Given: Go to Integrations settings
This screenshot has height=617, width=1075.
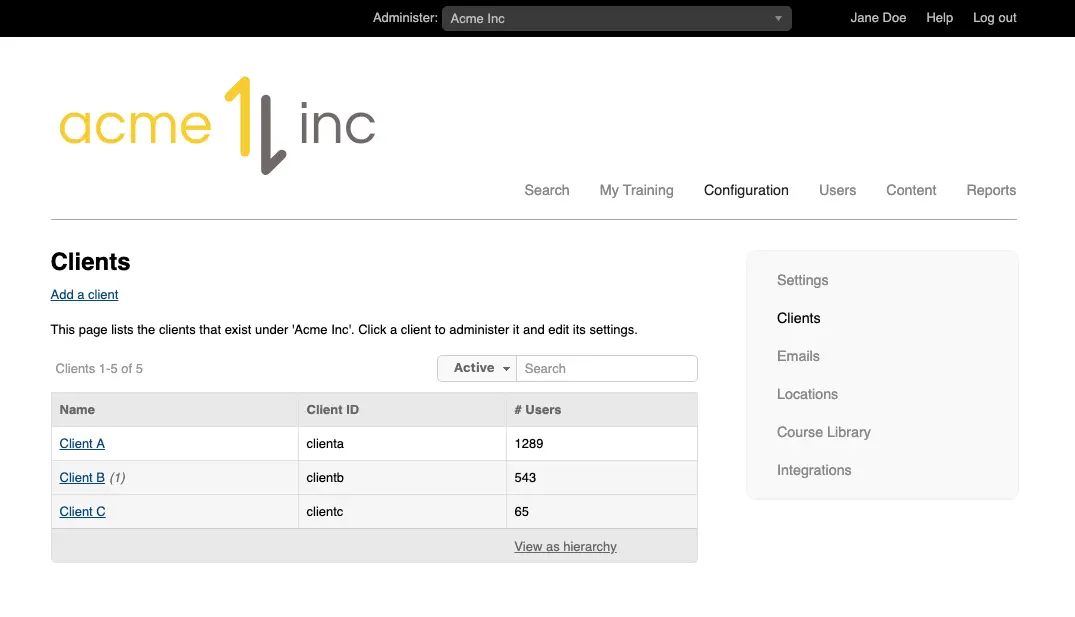Looking at the screenshot, I should click(814, 470).
